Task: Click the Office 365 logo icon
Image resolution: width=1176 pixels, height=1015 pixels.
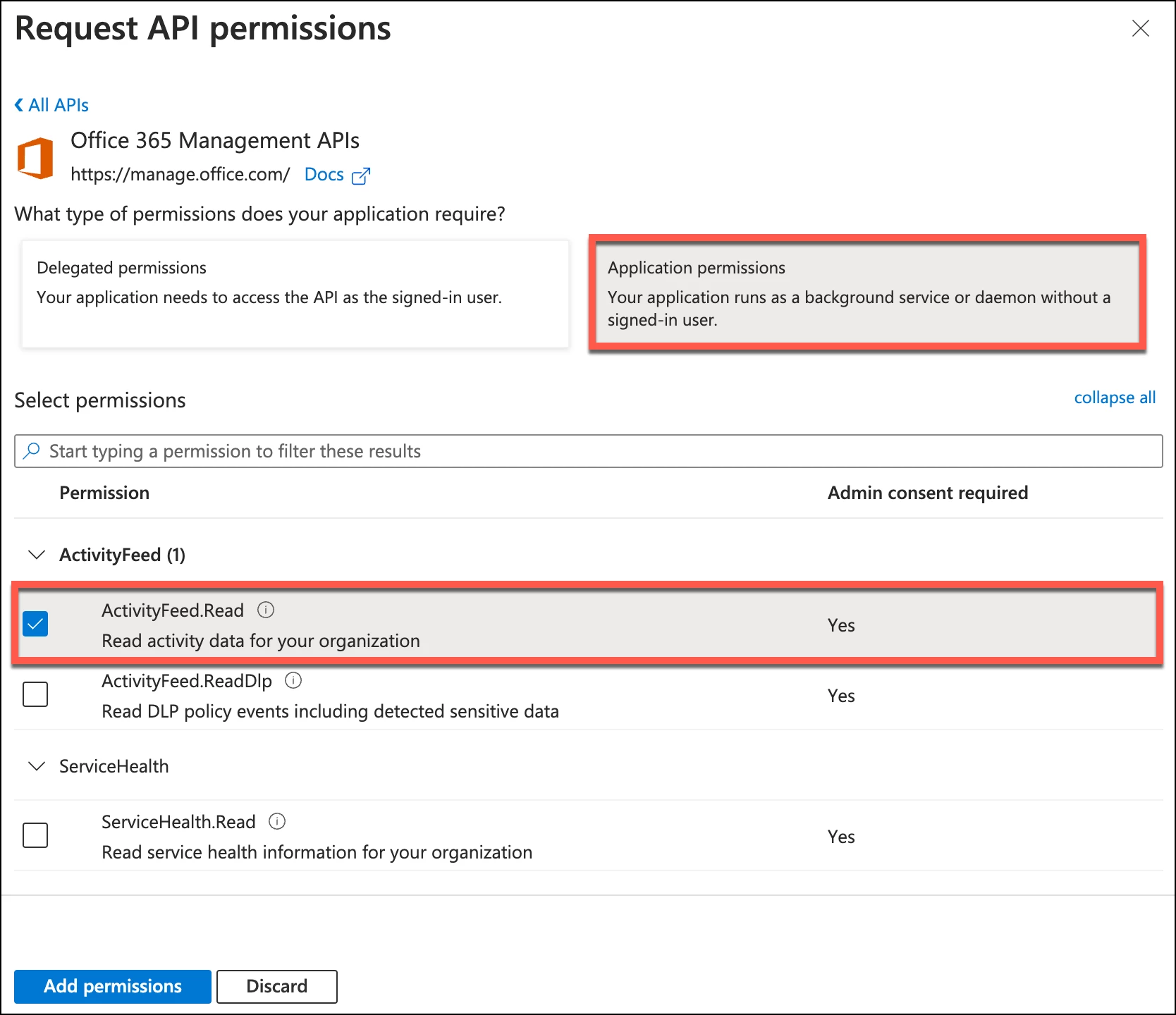Action: point(35,158)
